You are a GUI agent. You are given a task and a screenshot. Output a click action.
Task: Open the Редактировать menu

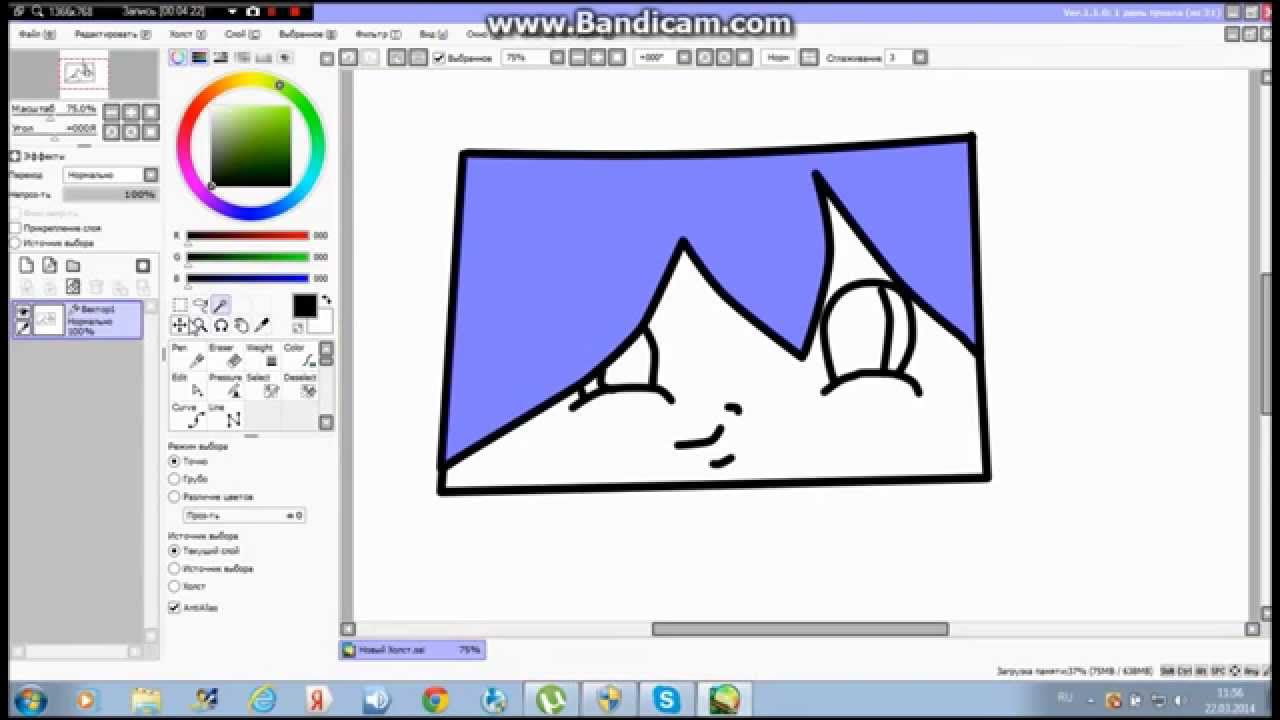click(112, 33)
